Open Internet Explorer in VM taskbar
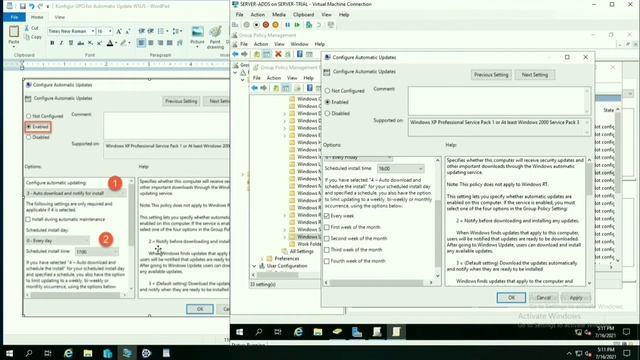Viewport: 640px width, 360px height. click(x=298, y=332)
